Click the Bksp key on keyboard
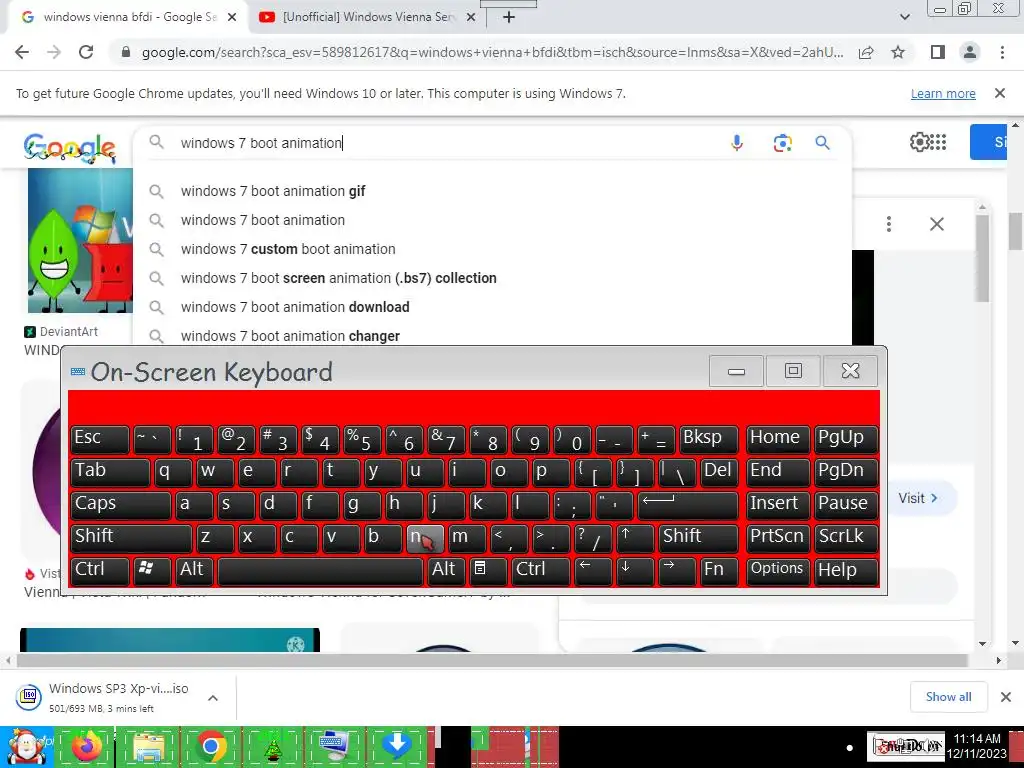This screenshot has height=768, width=1024. 708,438
